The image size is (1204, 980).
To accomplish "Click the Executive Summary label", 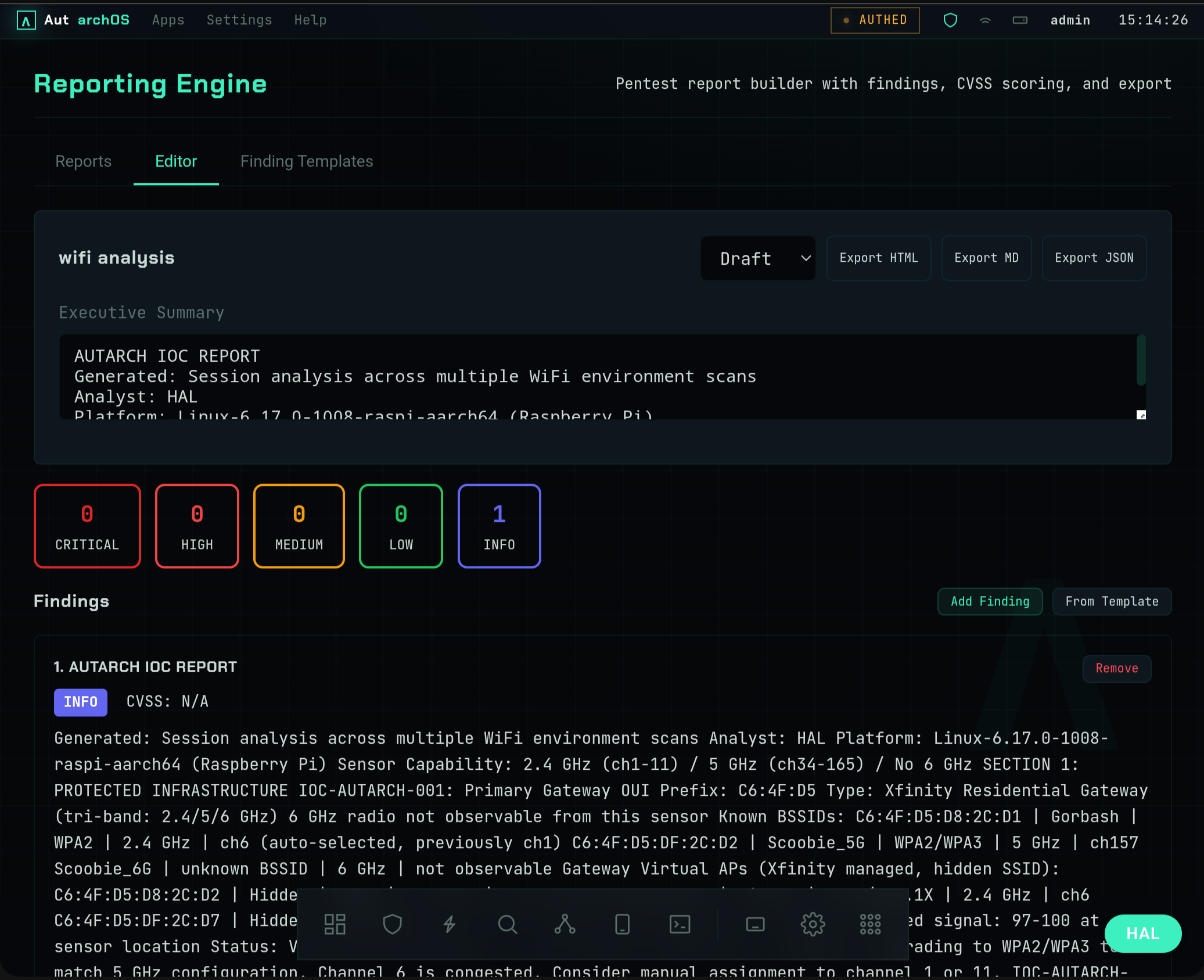I will [x=142, y=313].
